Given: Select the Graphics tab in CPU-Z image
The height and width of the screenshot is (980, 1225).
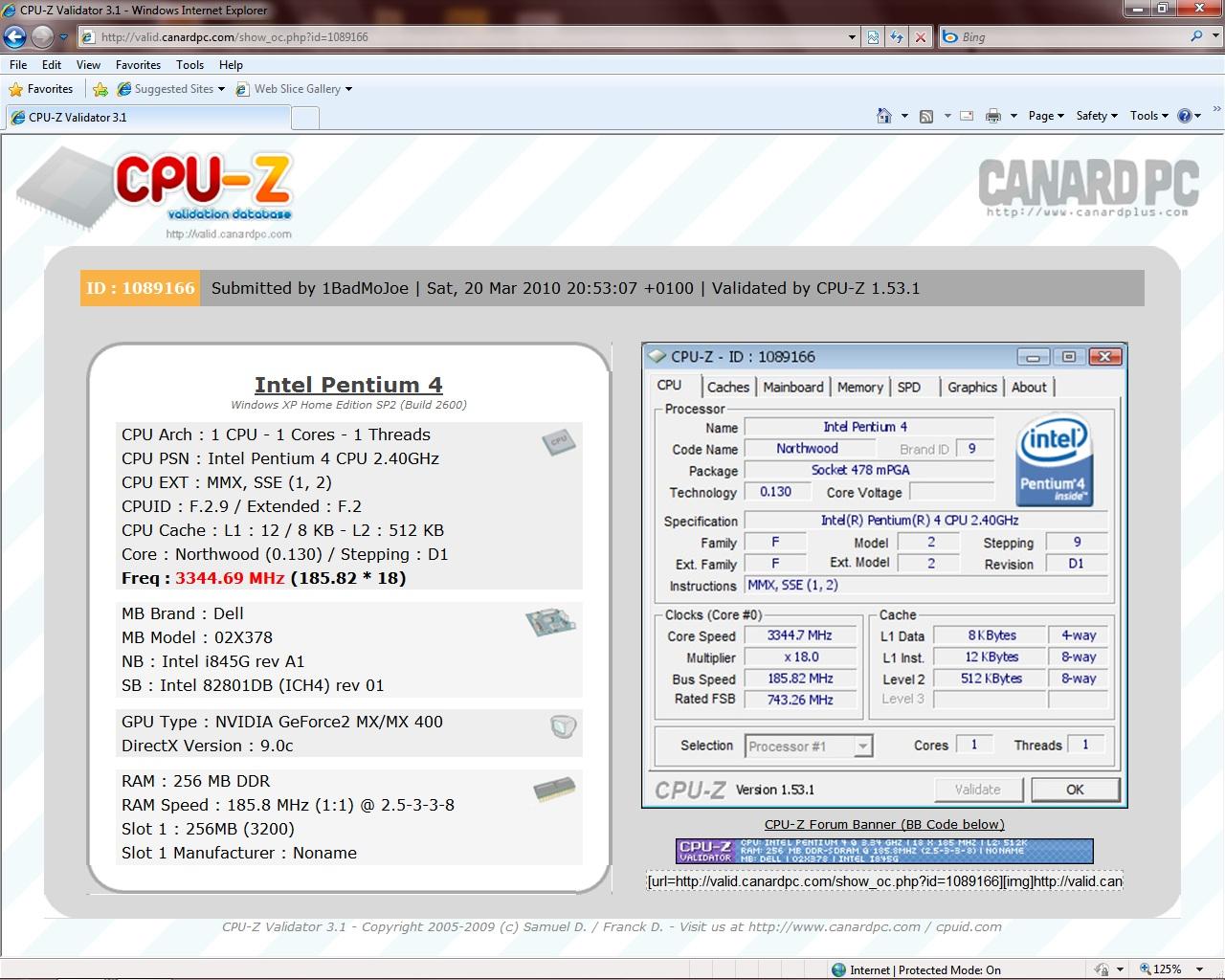Looking at the screenshot, I should pyautogui.click(x=972, y=388).
